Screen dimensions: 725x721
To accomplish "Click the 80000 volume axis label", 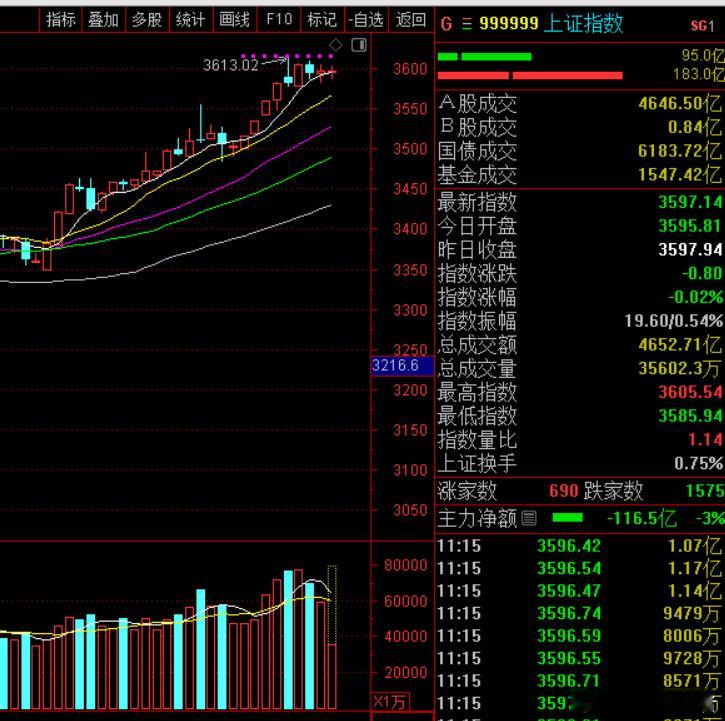I will point(406,565).
